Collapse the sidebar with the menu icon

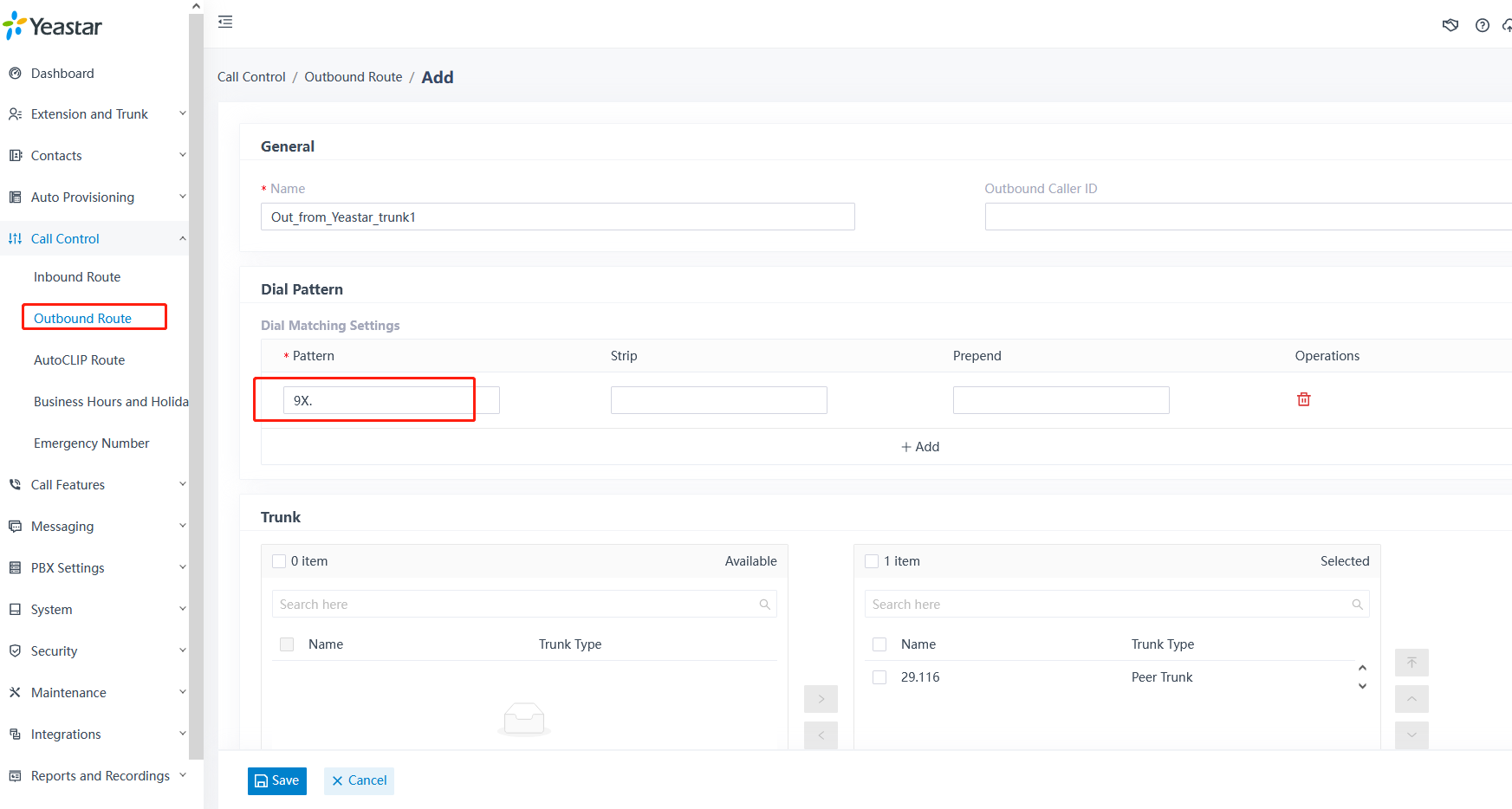click(225, 22)
